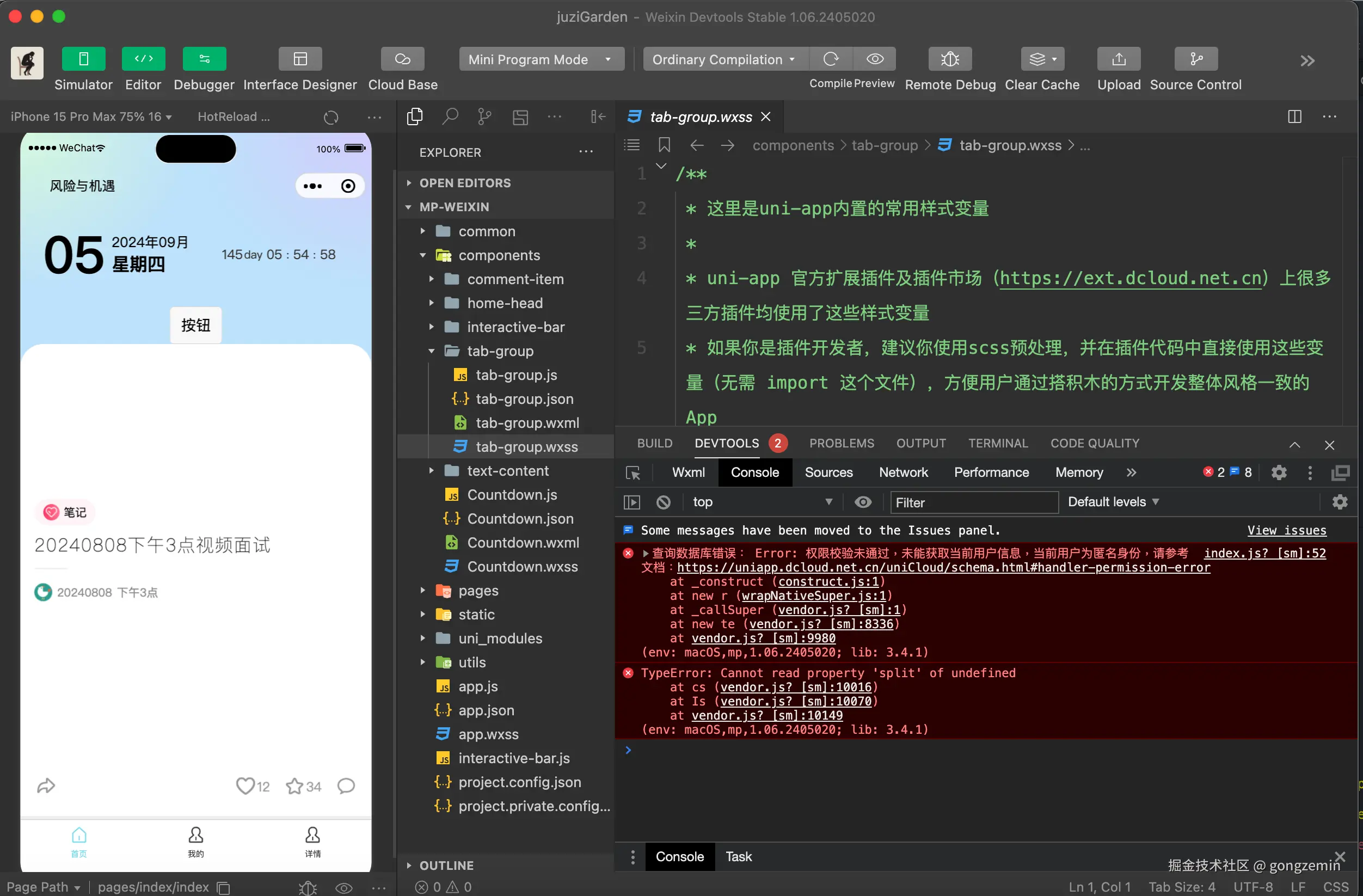
Task: Click the Remote Debug bug icon
Action: point(949,59)
